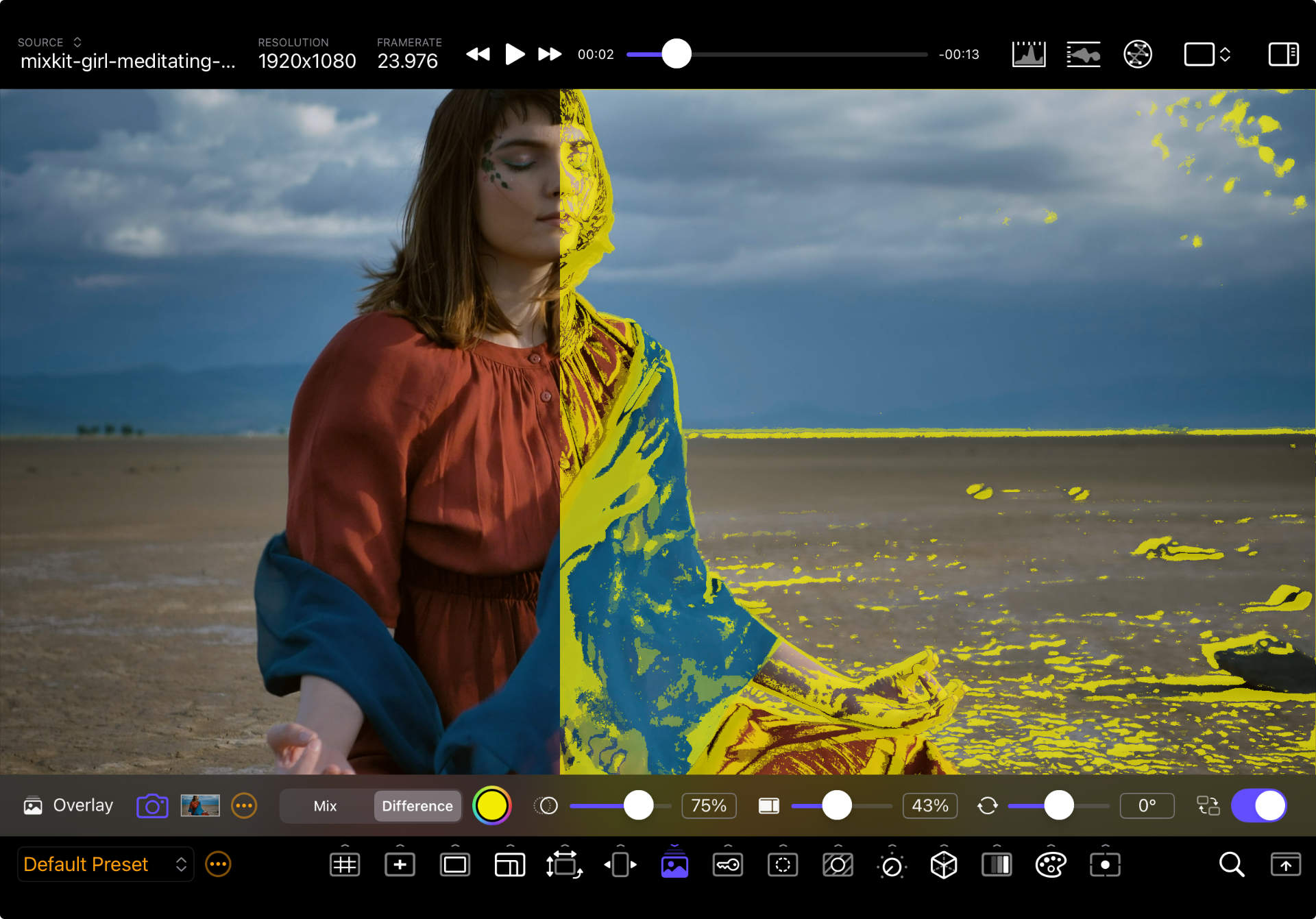Switch overlay mode to Mix
The width and height of the screenshot is (1316, 919).
[x=325, y=806]
